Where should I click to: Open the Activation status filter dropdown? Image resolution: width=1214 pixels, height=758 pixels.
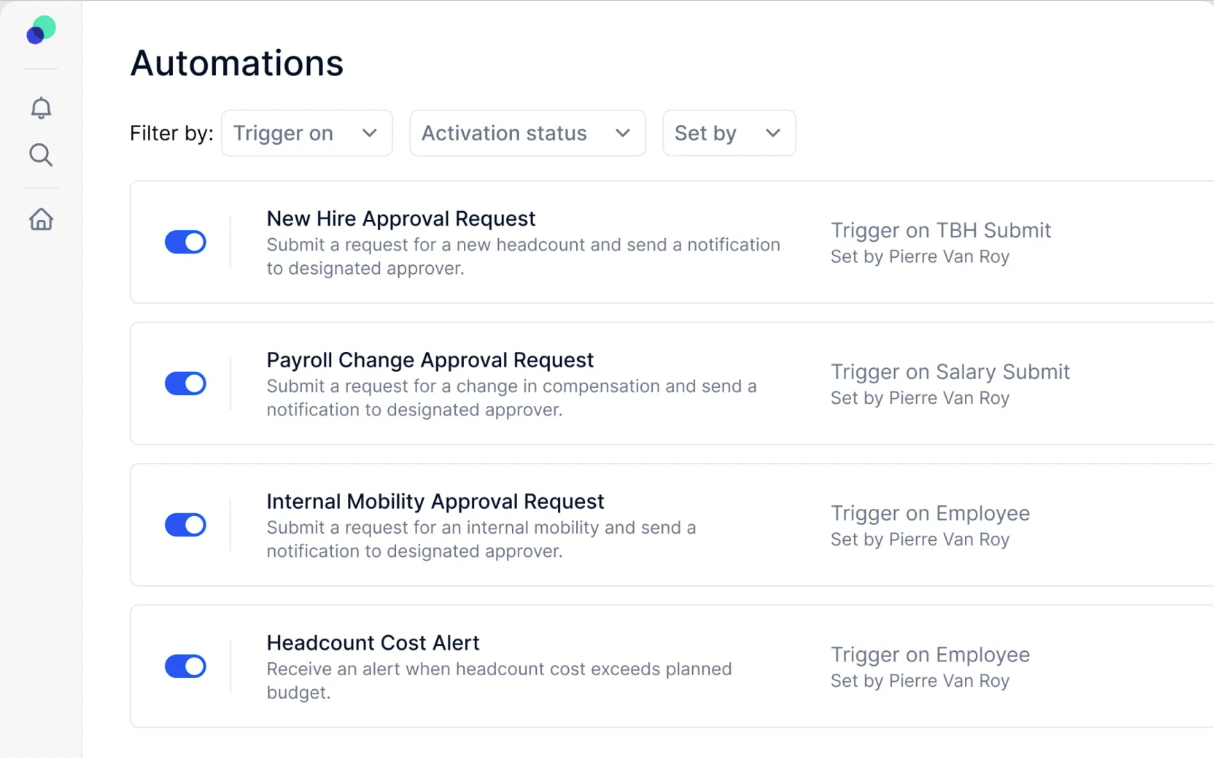point(528,133)
